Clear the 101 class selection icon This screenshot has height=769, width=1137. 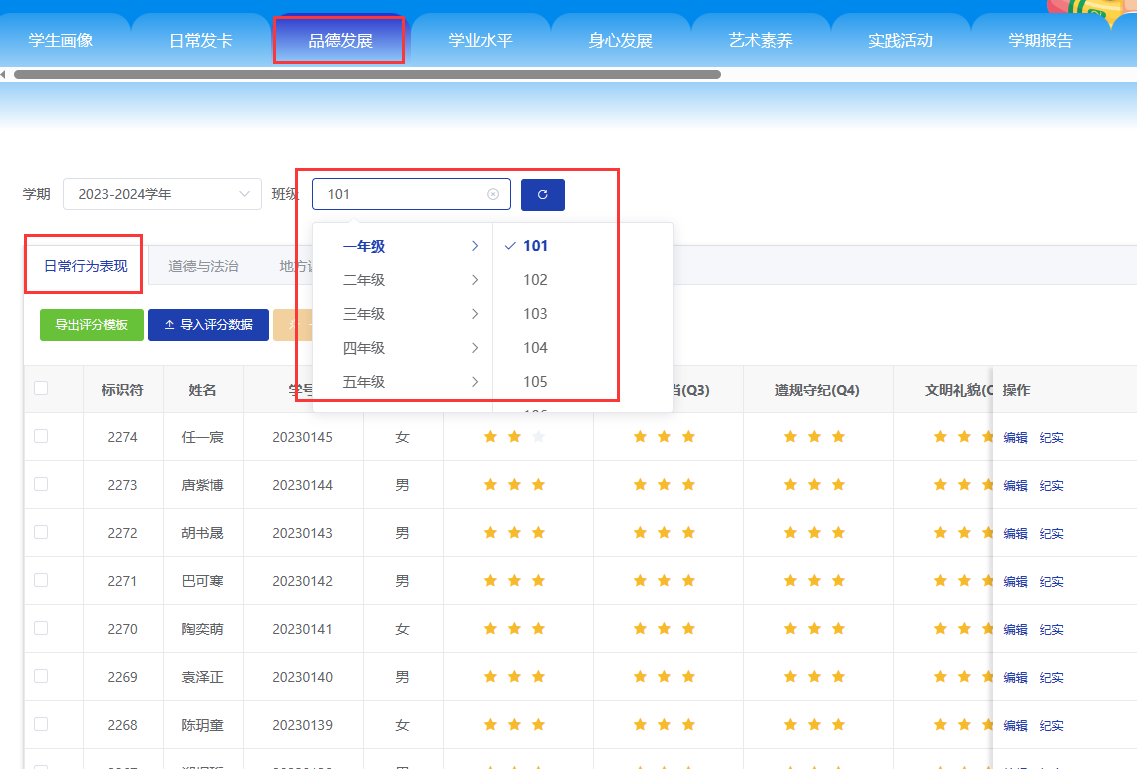tap(493, 194)
